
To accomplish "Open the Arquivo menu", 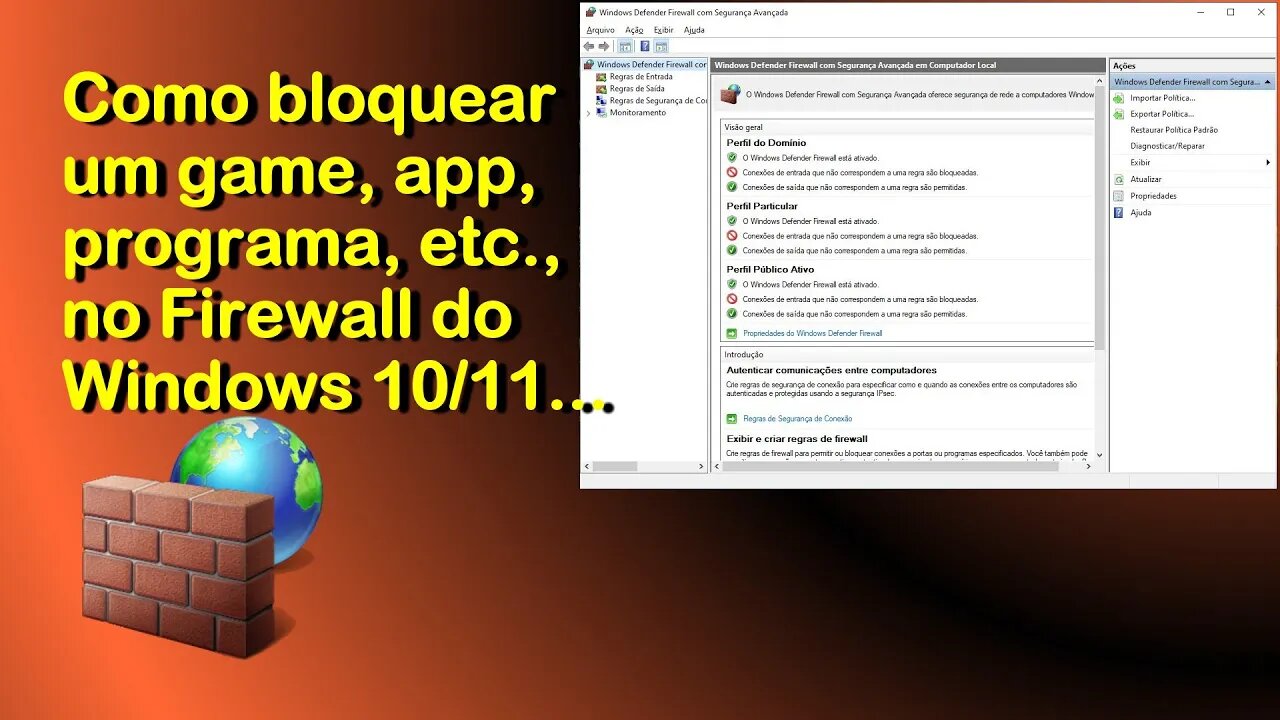I will coord(601,30).
